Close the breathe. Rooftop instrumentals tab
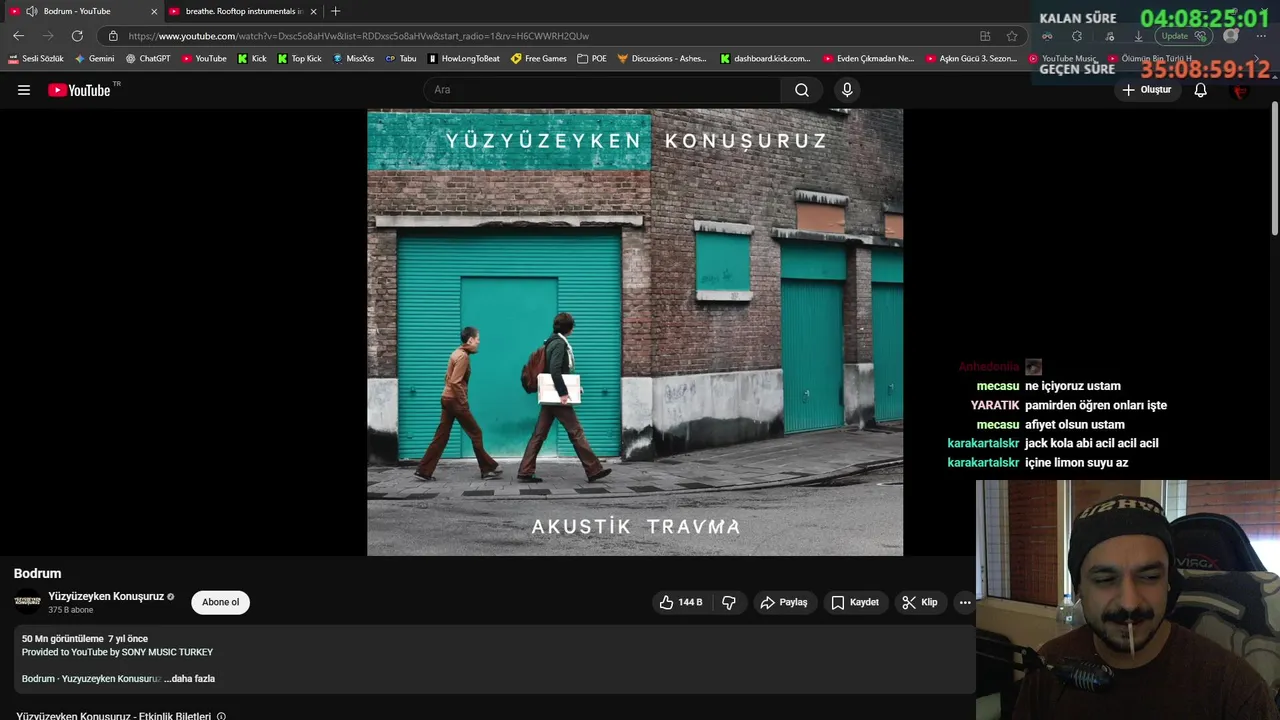This screenshot has width=1280, height=720. 313,11
